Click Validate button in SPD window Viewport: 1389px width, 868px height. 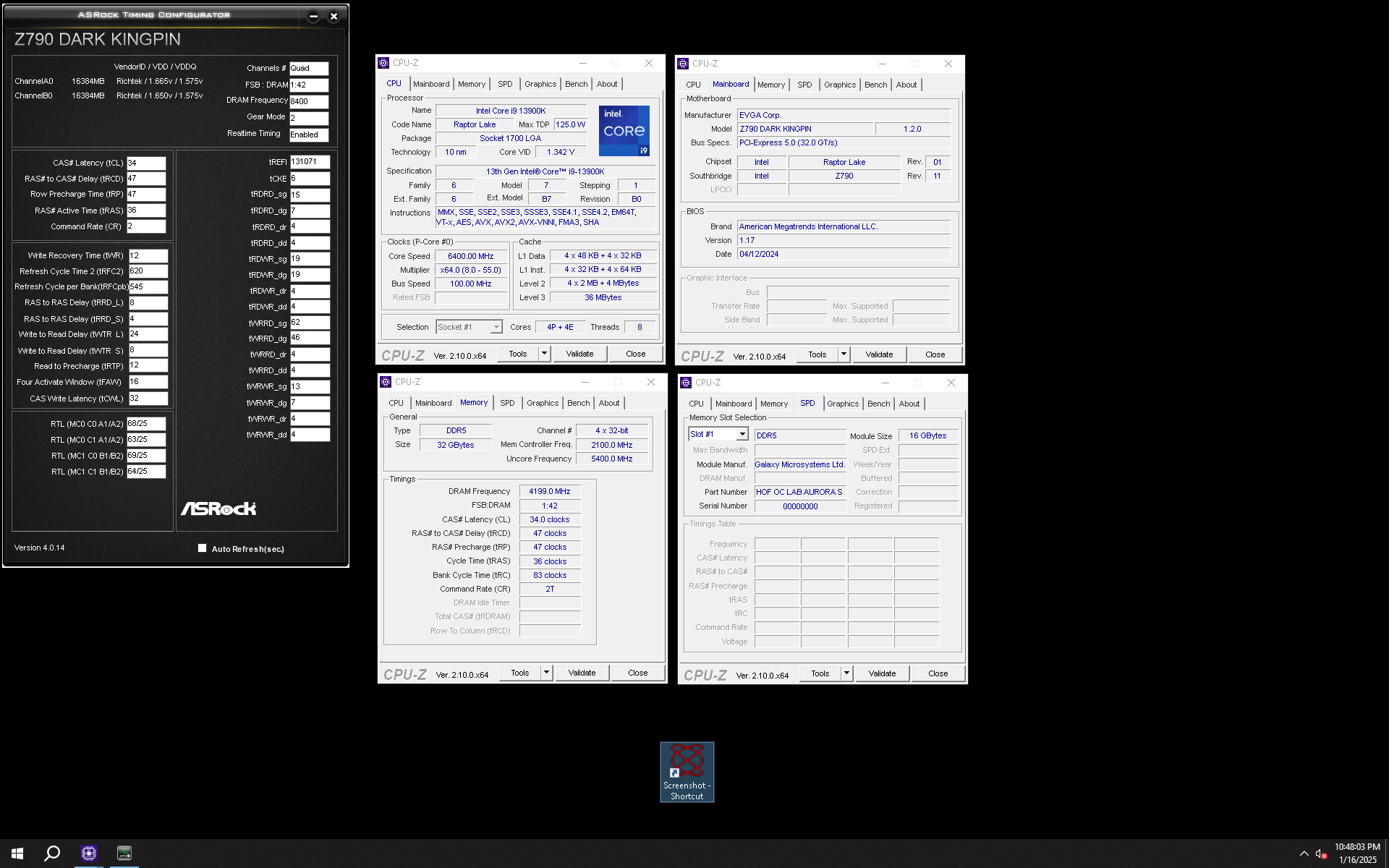click(x=882, y=673)
